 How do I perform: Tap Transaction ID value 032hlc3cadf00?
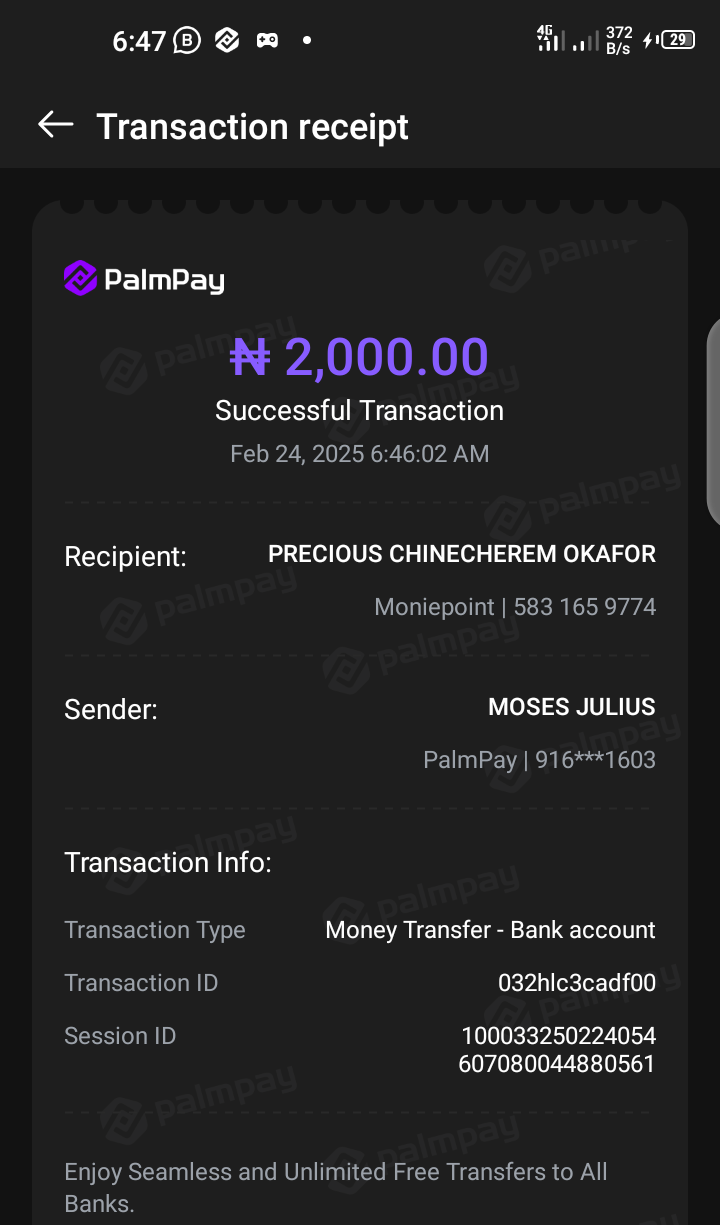tap(577, 983)
